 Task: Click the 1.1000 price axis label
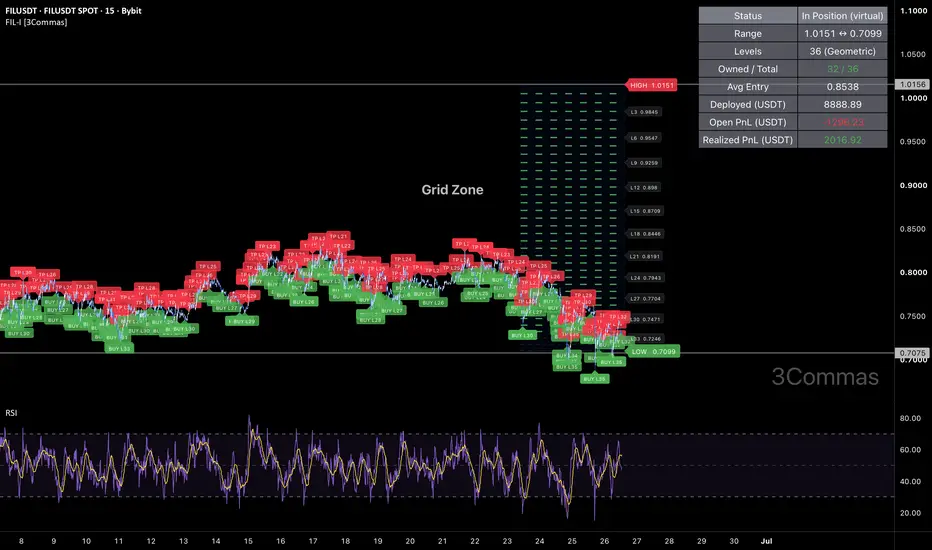click(913, 11)
